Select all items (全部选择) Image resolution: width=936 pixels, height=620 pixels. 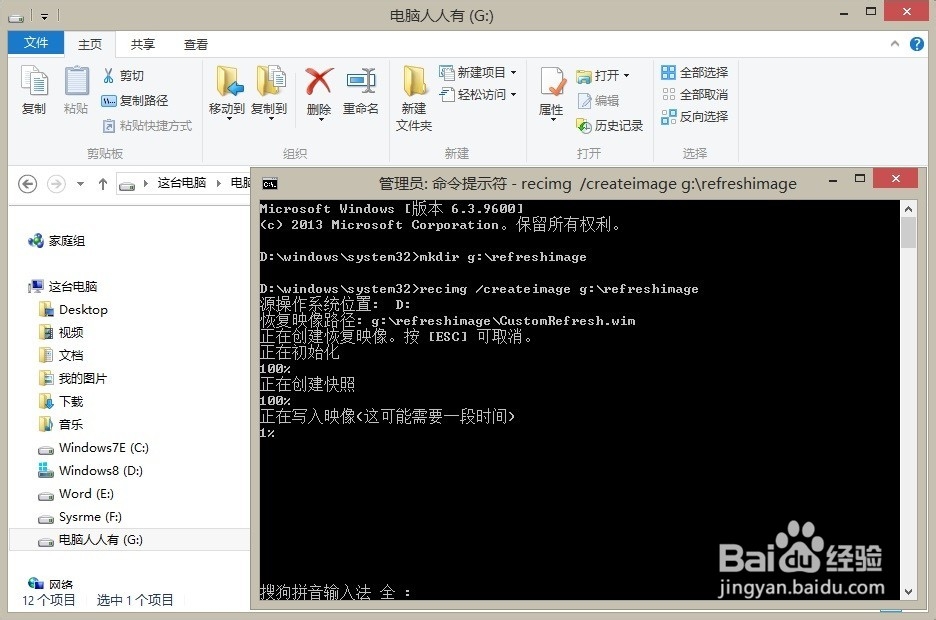695,73
